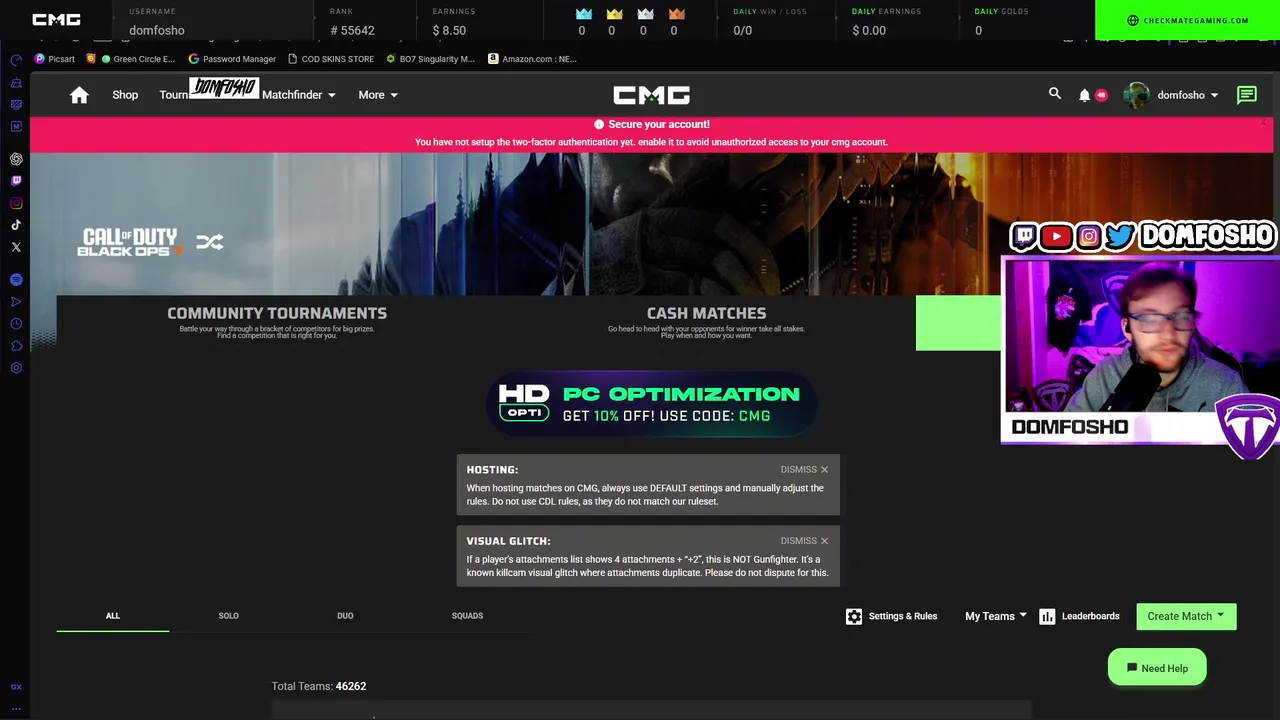Open the green chat messages icon
1280x720 pixels.
(1246, 95)
